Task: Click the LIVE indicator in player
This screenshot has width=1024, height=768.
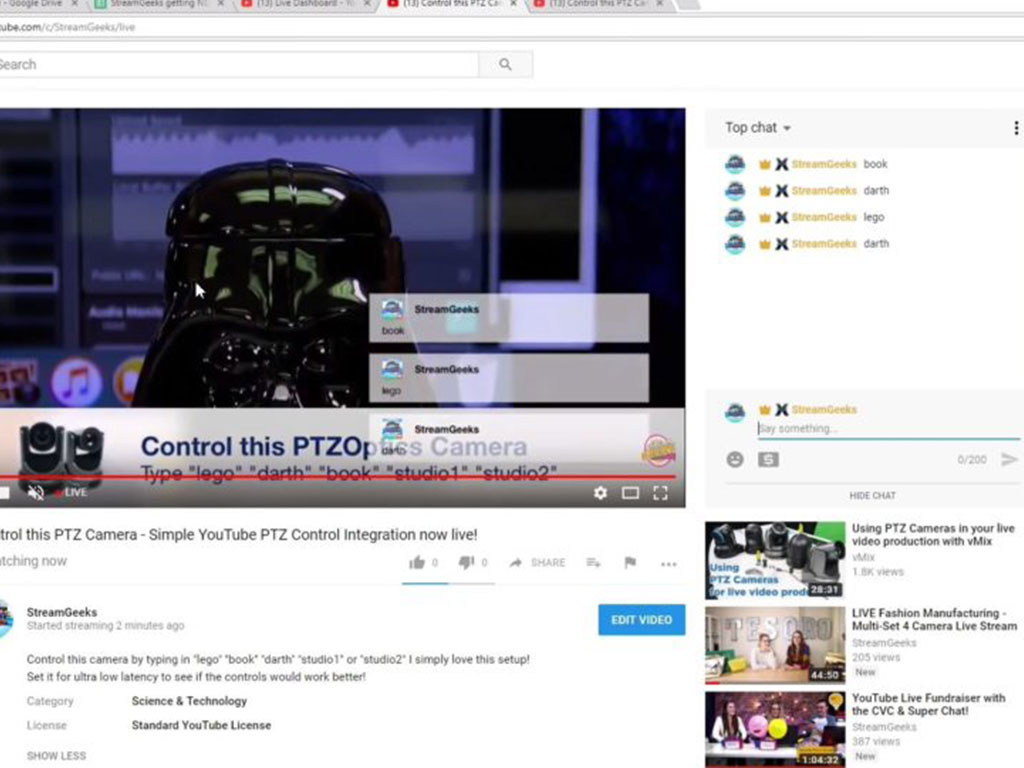Action: [71, 492]
